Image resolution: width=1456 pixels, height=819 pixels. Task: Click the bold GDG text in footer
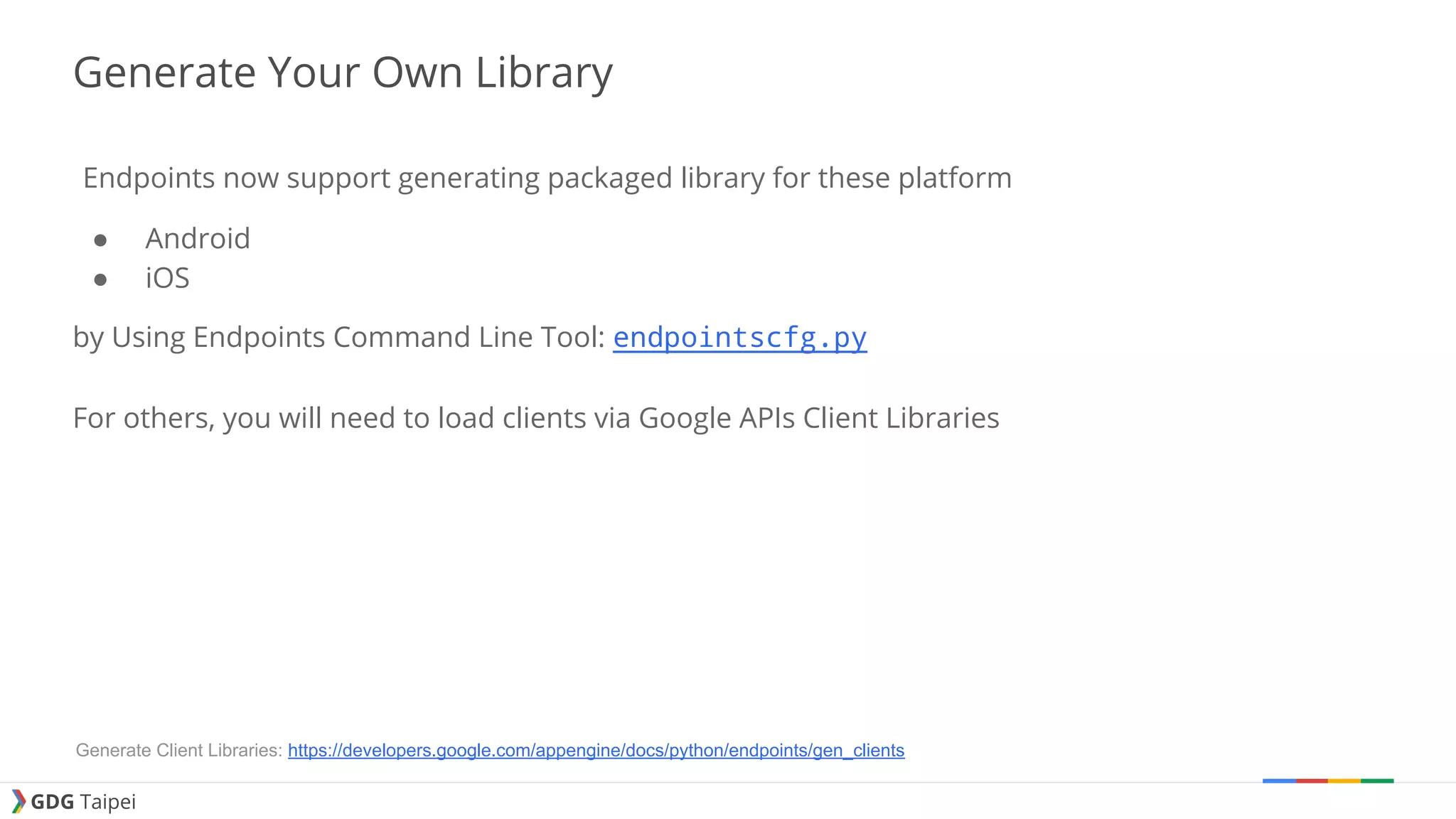(53, 802)
